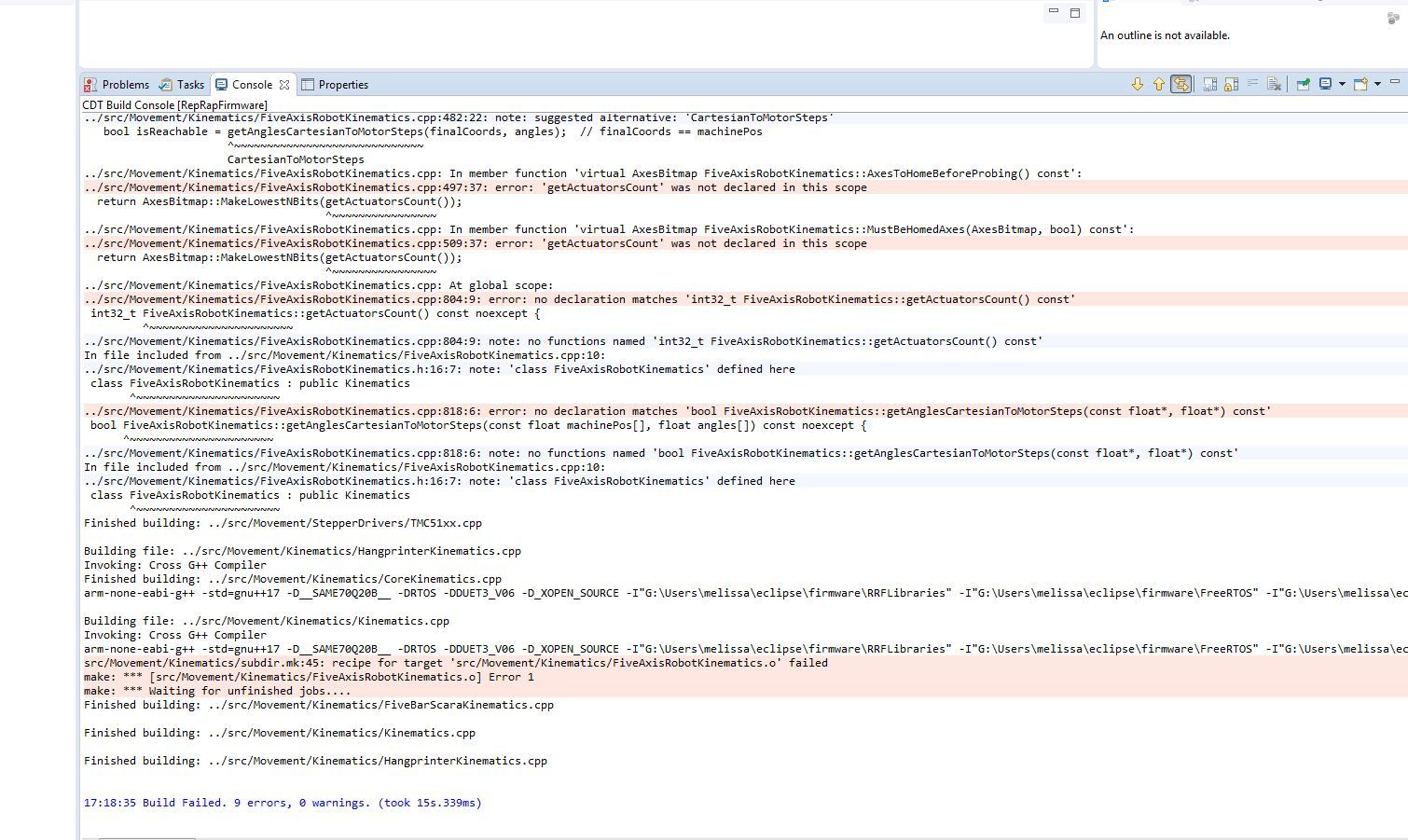Go to the previous error with the up arrow
Image resolution: width=1408 pixels, height=840 pixels.
click(1159, 84)
